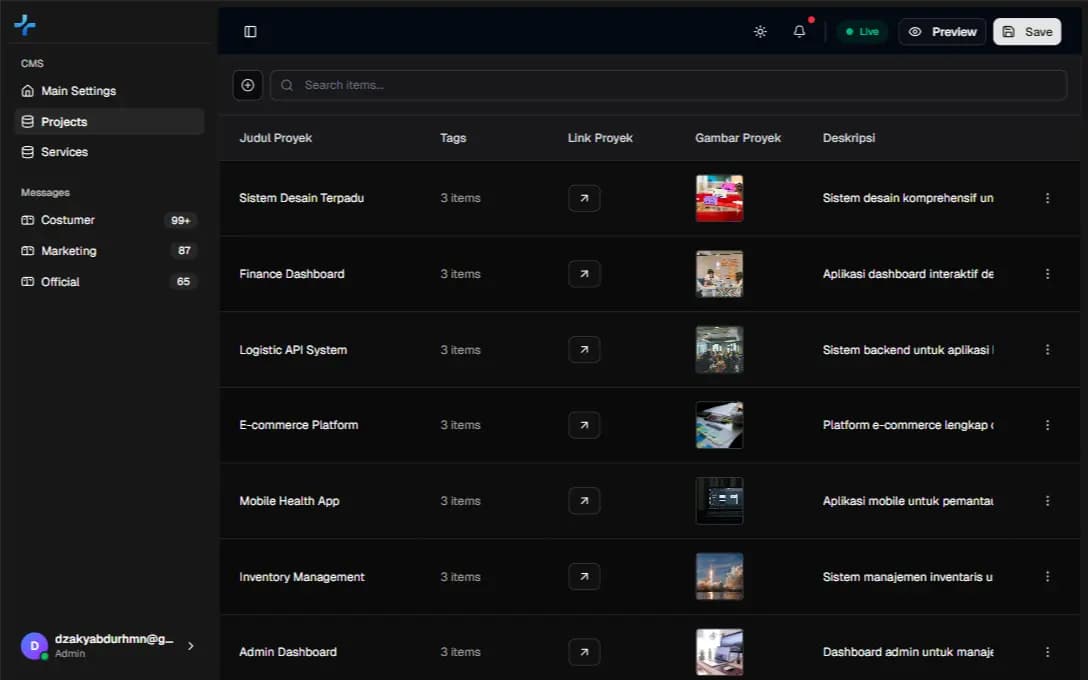Click Deskripsi column header
This screenshot has height=680, width=1088.
pyautogui.click(x=849, y=138)
